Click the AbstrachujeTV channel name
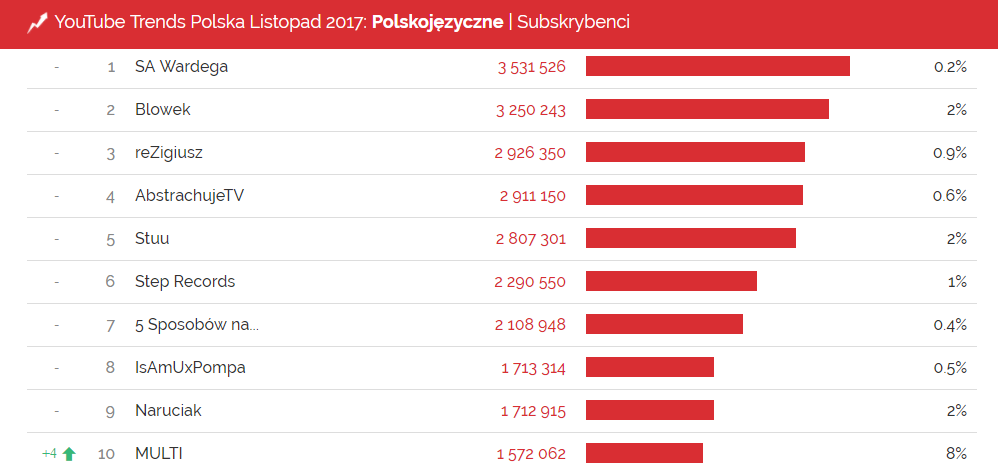Screen dimensions: 998x472 189,196
